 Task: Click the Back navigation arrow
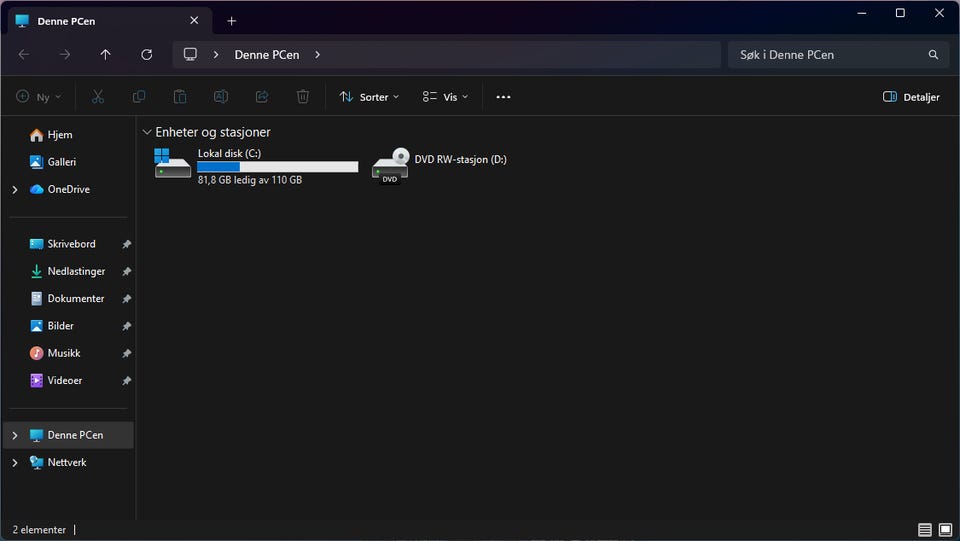24,54
